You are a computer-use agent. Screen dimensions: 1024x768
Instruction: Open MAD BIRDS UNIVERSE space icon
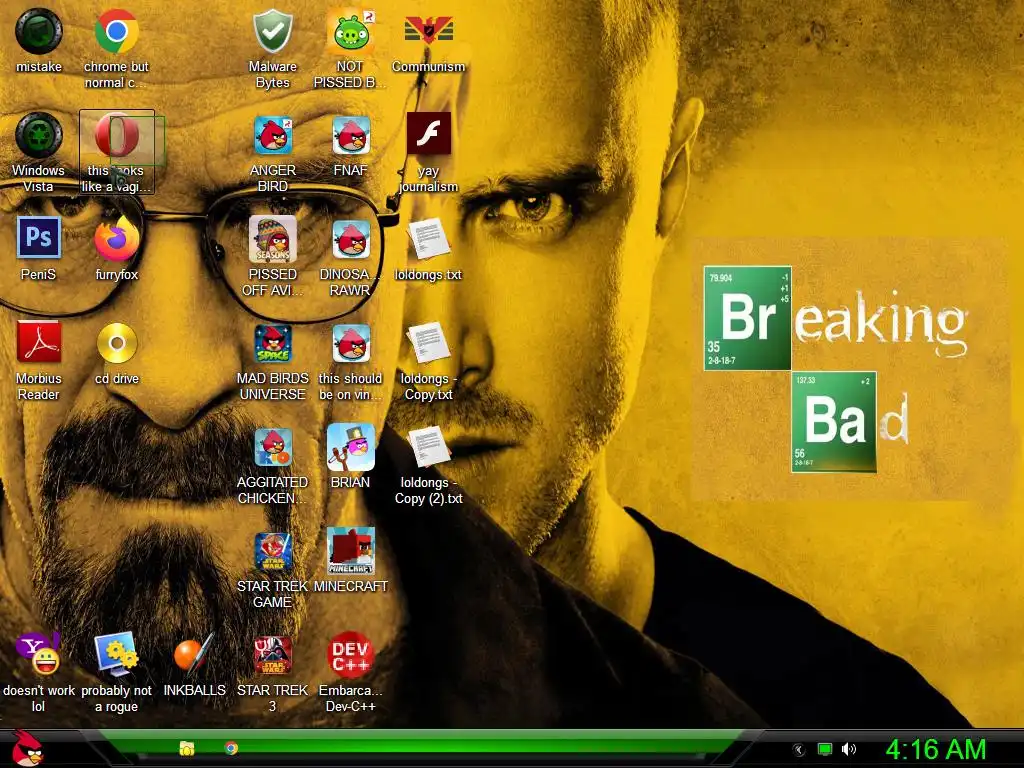272,343
